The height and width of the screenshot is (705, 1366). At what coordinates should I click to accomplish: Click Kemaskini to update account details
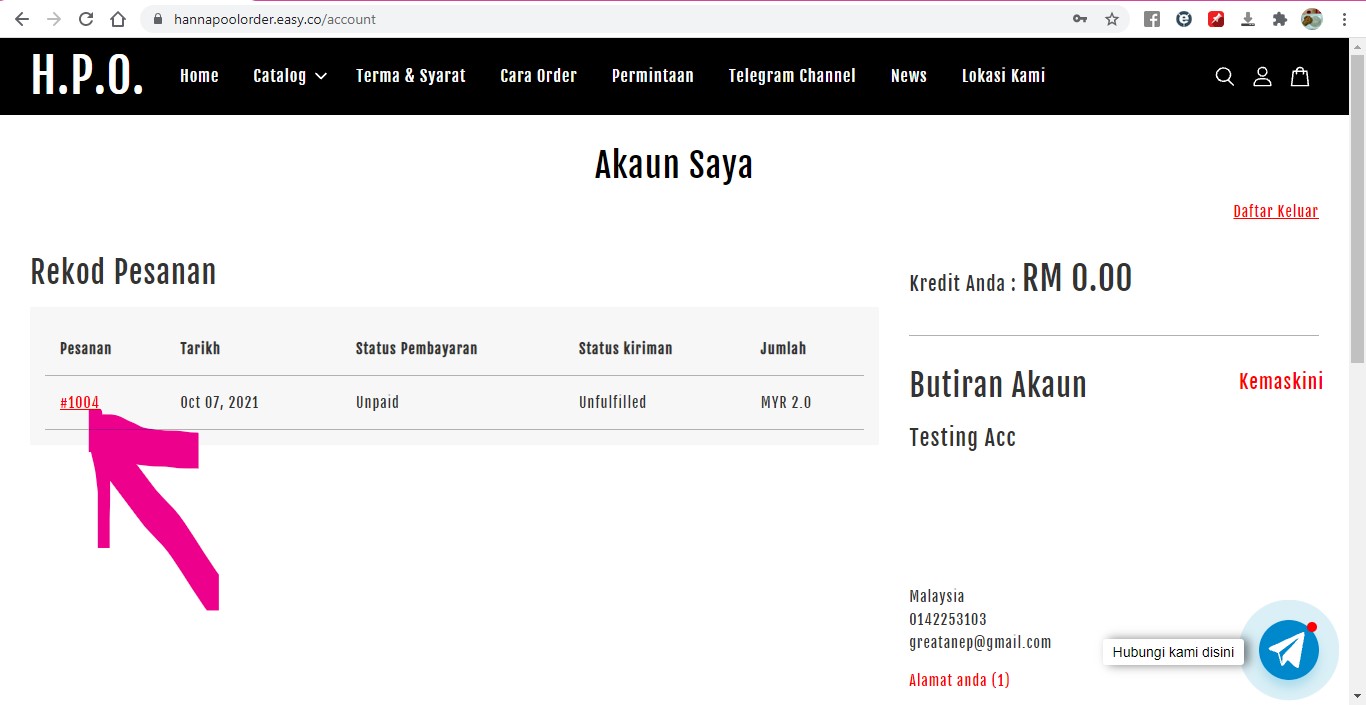[1280, 382]
